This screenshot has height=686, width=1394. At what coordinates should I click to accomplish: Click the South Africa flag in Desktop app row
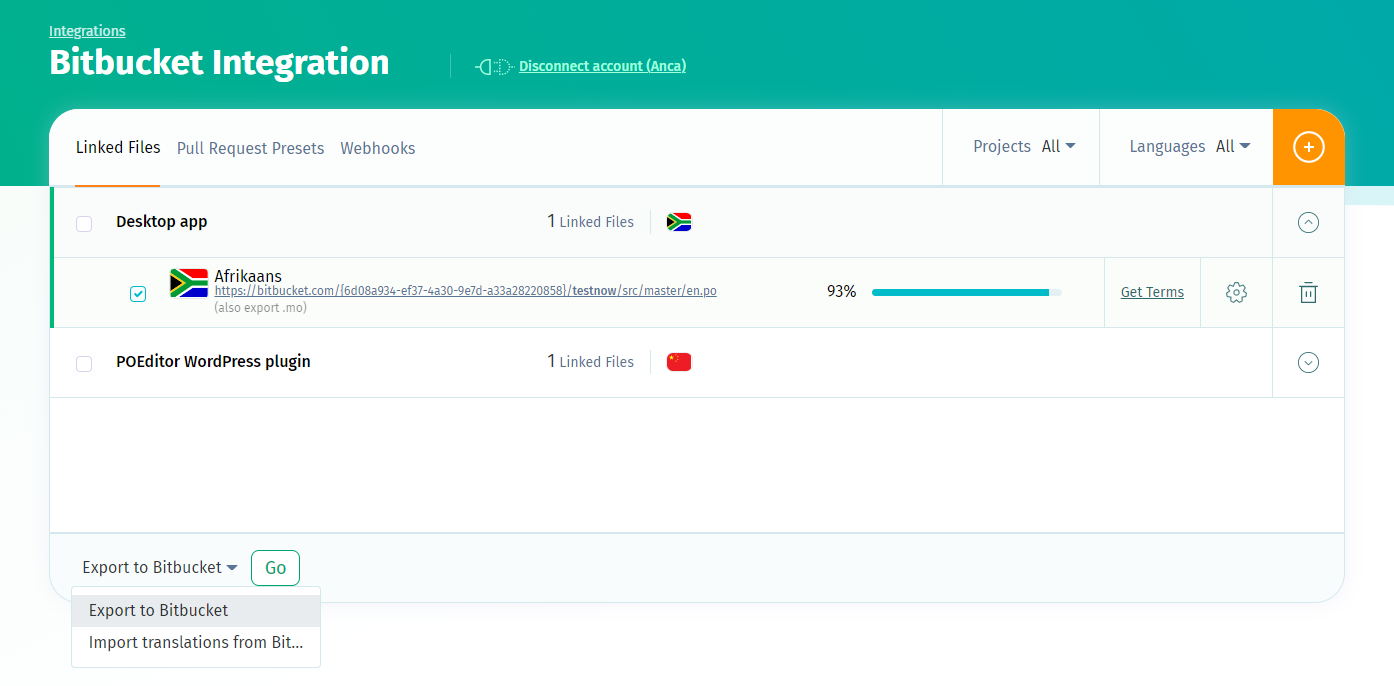pyautogui.click(x=679, y=222)
